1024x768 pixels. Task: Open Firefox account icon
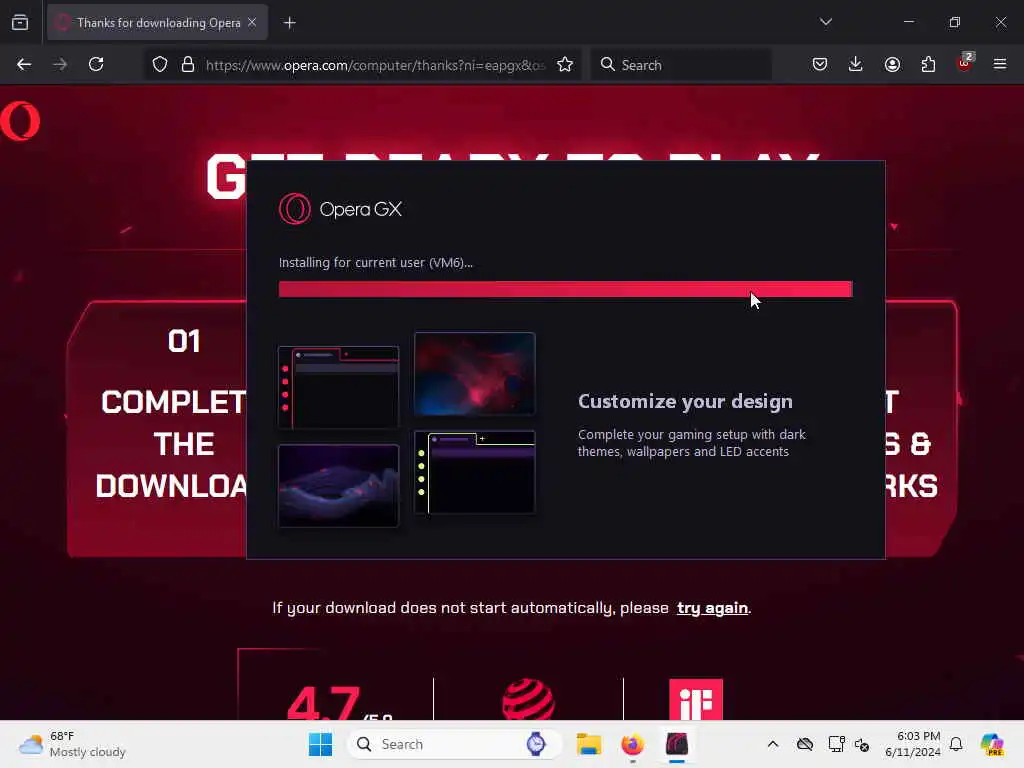coord(892,65)
